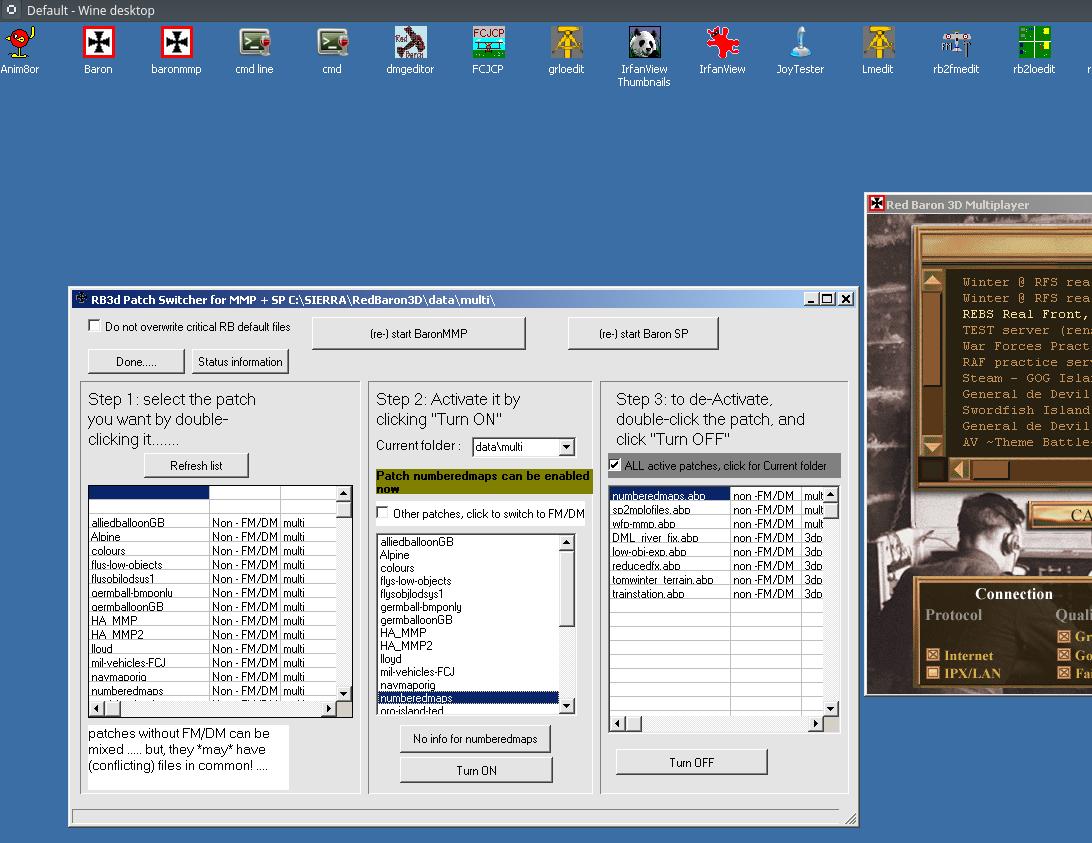Image resolution: width=1092 pixels, height=843 pixels.
Task: Open the Anim8or desktop icon
Action: [19, 43]
